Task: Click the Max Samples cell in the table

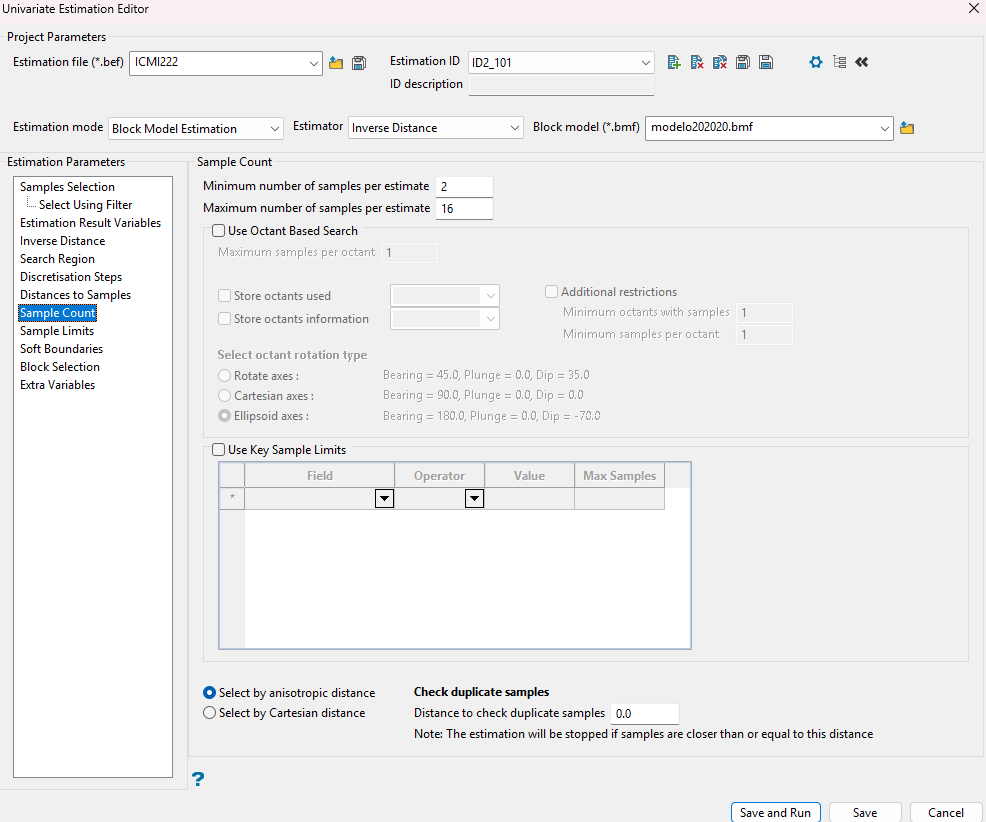Action: [x=619, y=499]
